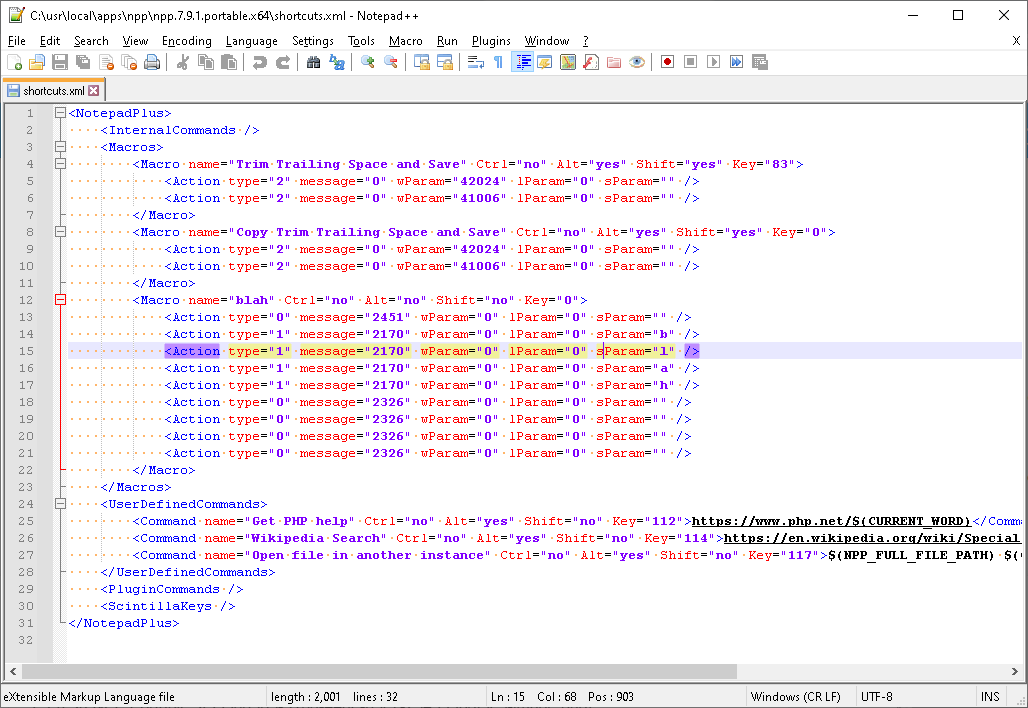
Task: Close the shortcuts.xml tab with its X
Action: tap(94, 91)
